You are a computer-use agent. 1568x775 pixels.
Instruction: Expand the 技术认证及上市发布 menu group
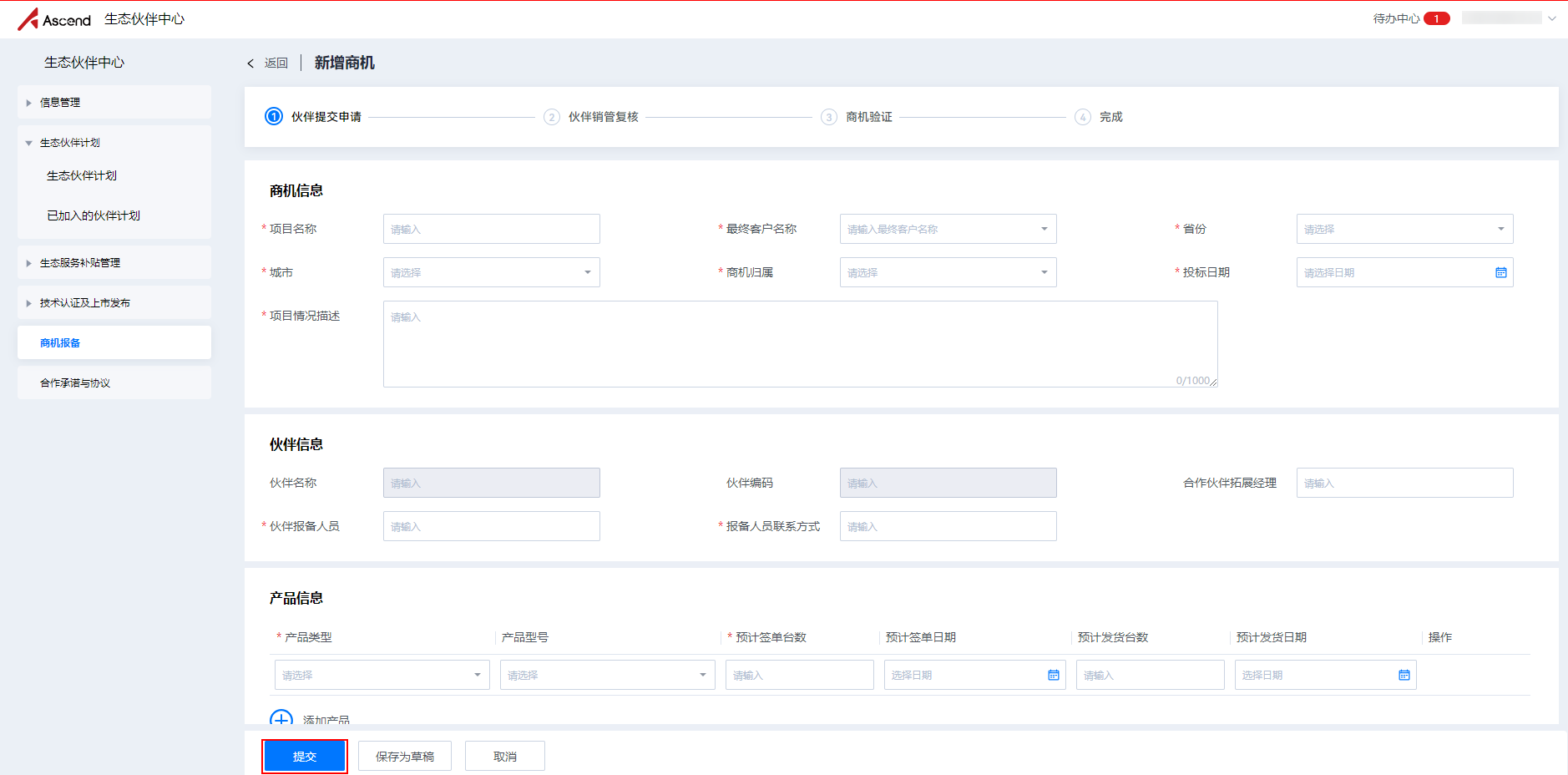114,303
